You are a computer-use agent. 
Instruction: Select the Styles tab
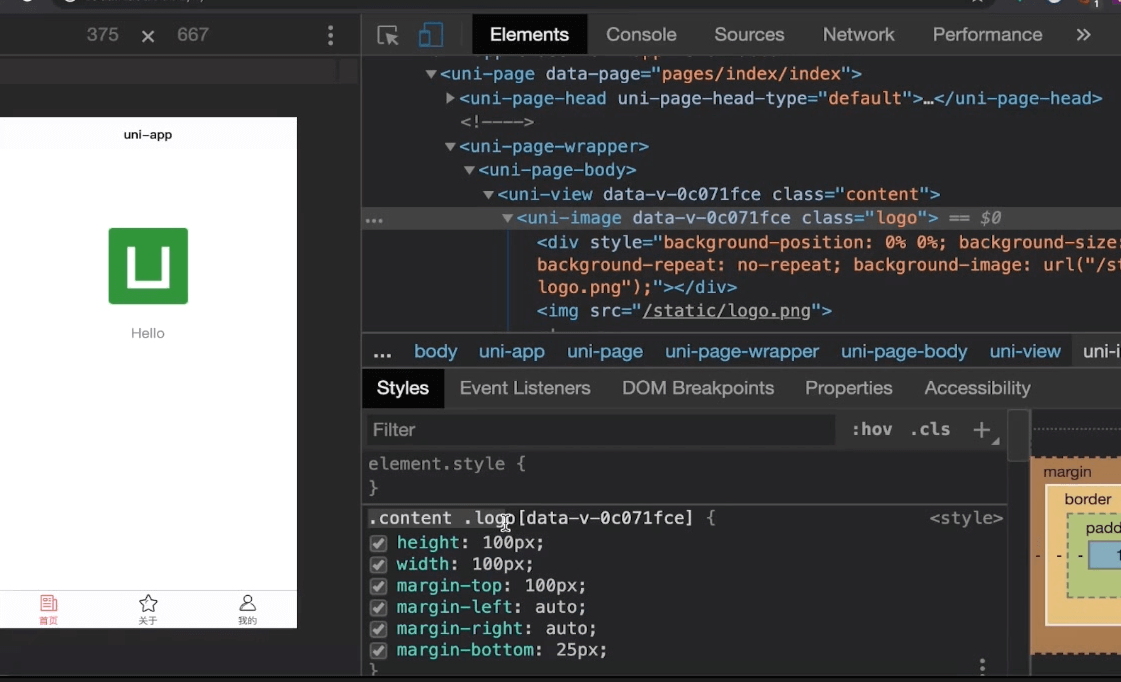point(403,388)
